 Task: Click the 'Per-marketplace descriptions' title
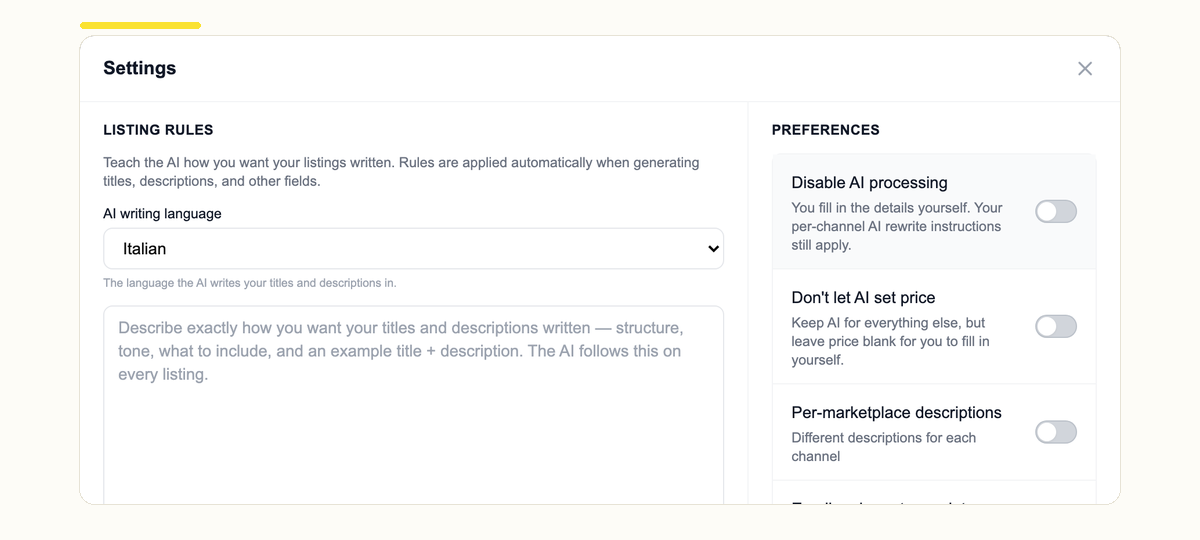tap(896, 413)
